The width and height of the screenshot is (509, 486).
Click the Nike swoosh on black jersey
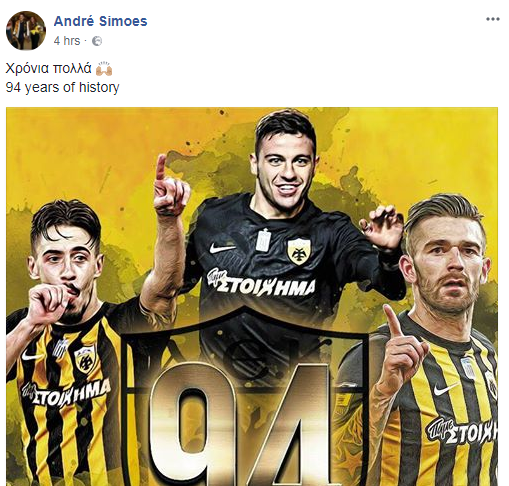(x=222, y=248)
